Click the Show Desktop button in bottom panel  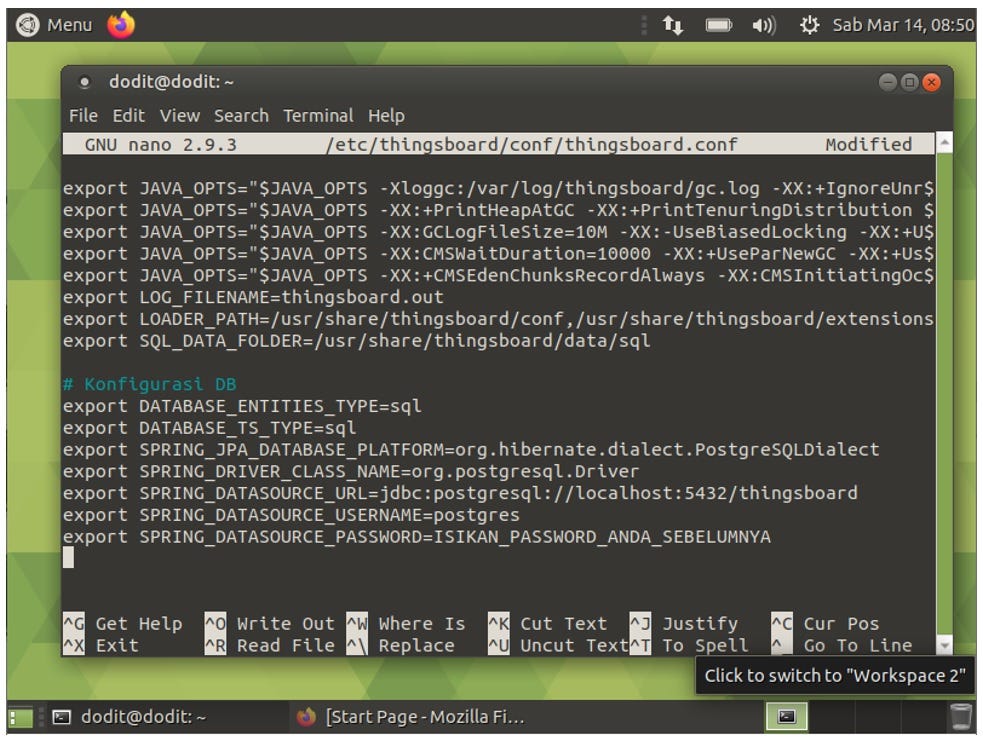coord(21,717)
